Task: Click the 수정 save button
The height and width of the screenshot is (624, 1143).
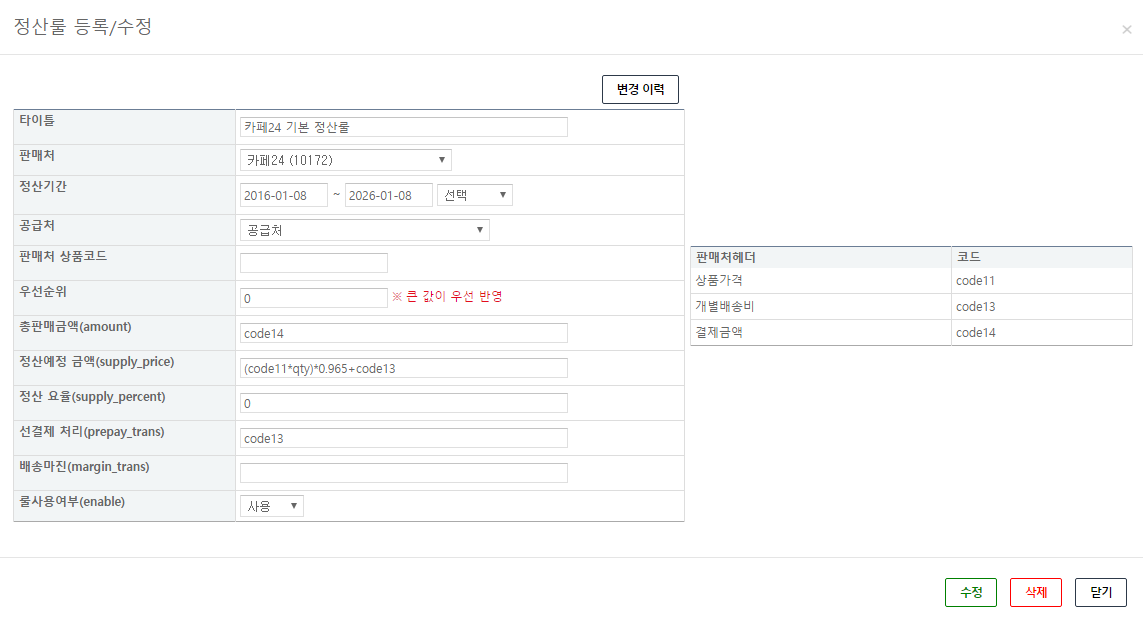Action: coord(970,592)
